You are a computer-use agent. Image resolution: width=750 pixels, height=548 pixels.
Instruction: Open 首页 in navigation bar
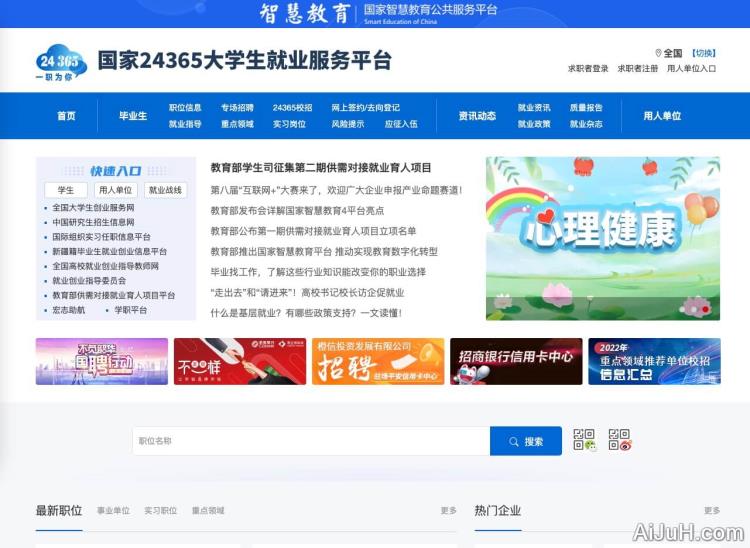(x=66, y=116)
